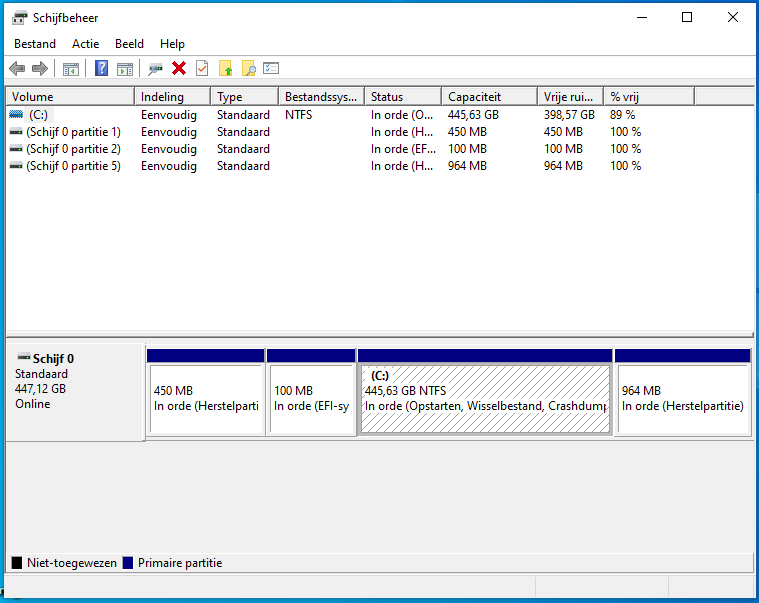The height and width of the screenshot is (603, 759).
Task: Sort by the Capaciteit column header
Action: [x=489, y=97]
